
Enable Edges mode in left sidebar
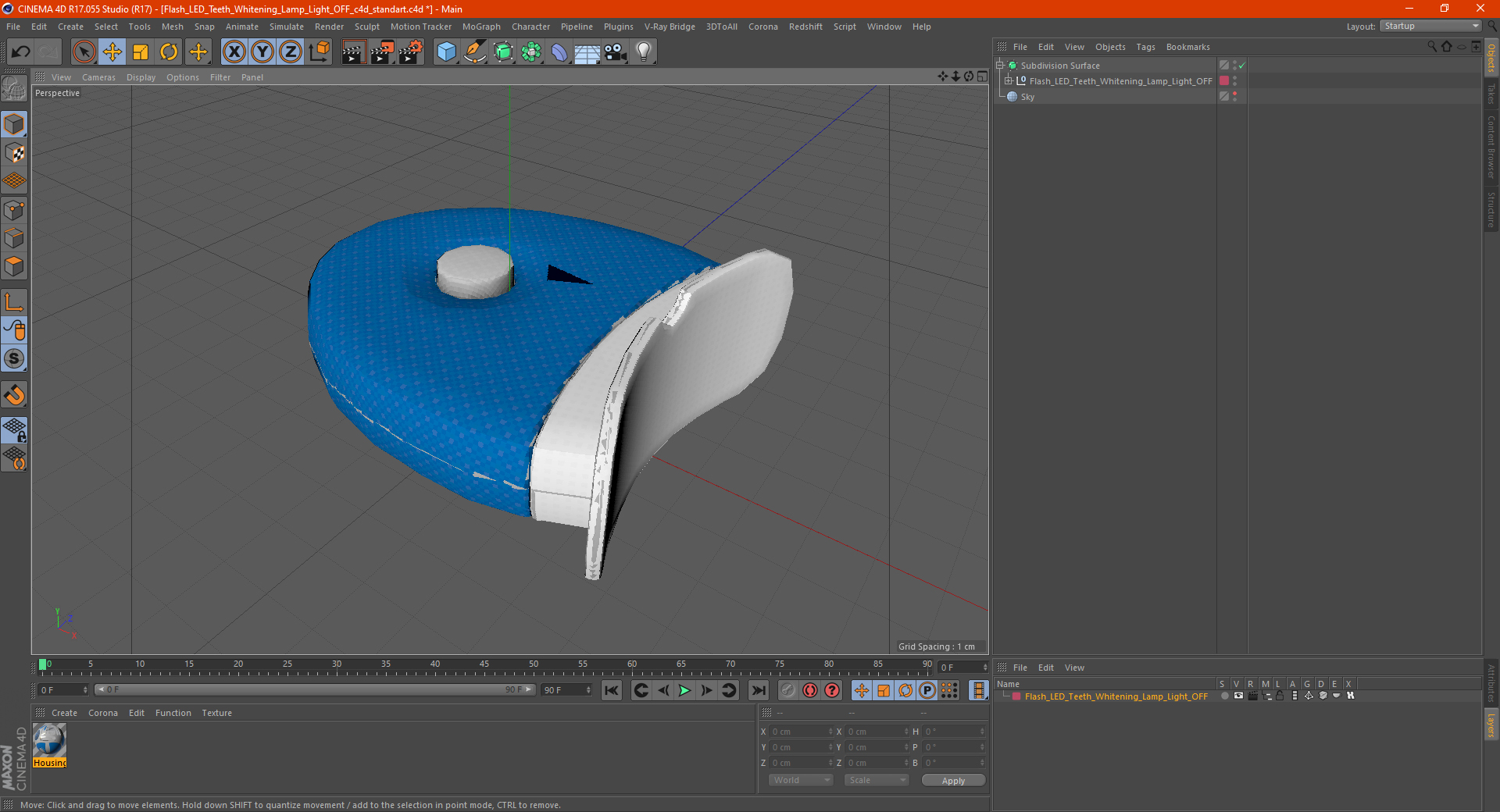coord(14,238)
